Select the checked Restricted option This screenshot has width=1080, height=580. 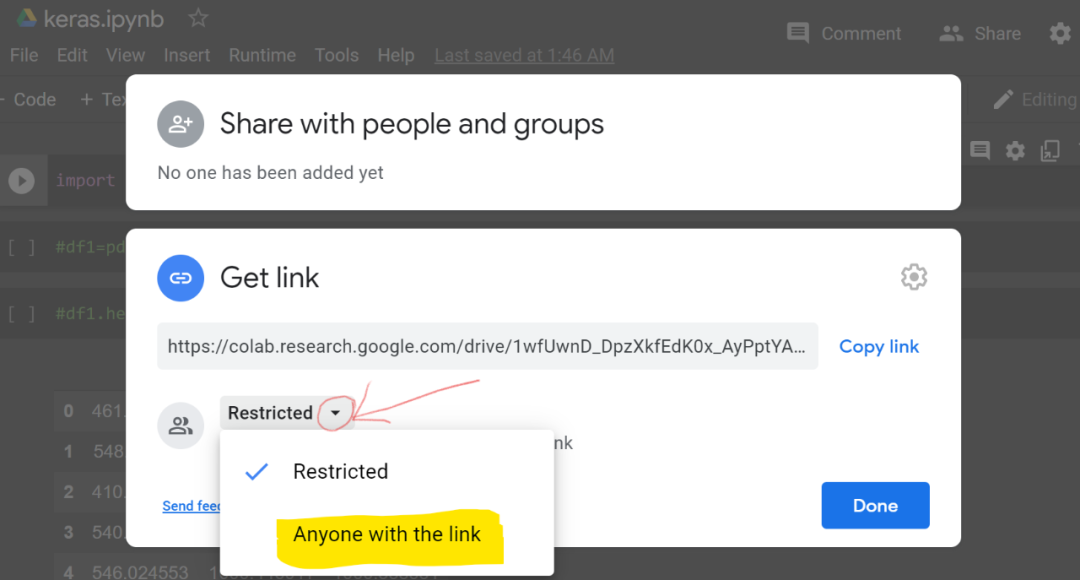tap(386, 471)
